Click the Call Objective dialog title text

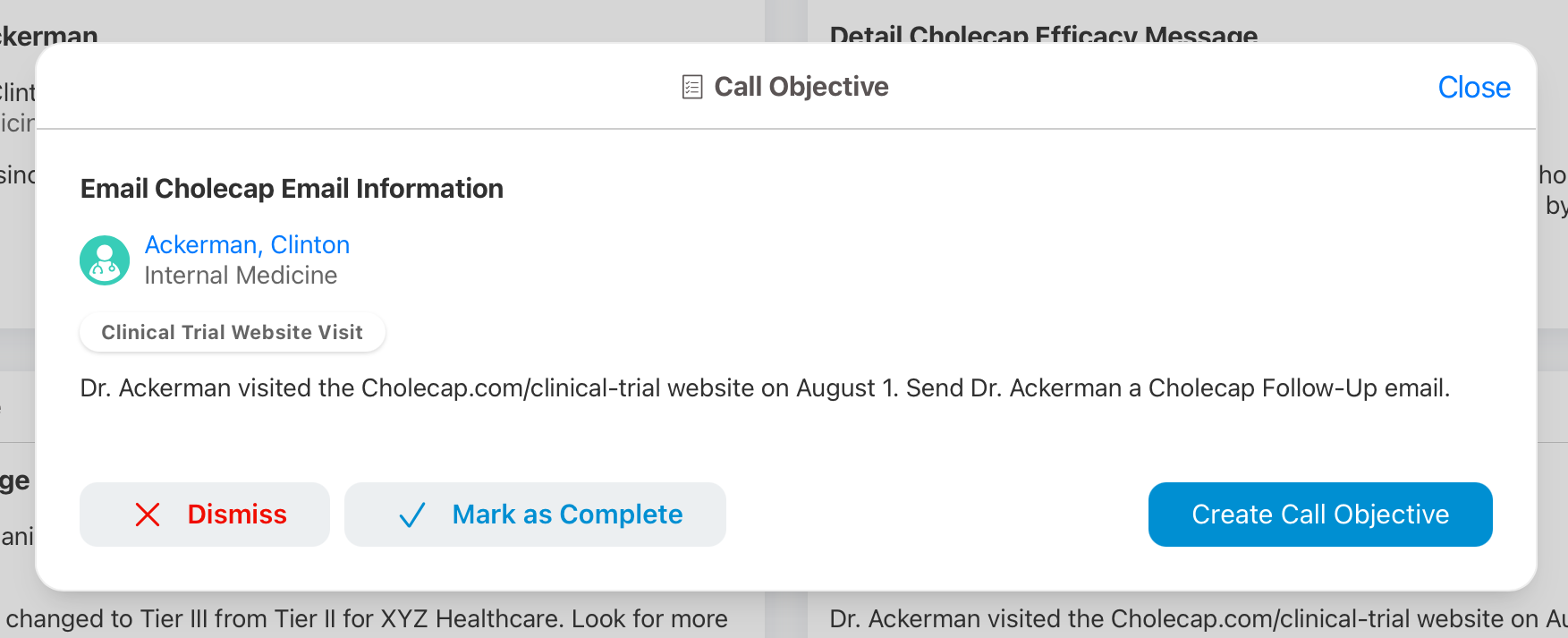[801, 87]
